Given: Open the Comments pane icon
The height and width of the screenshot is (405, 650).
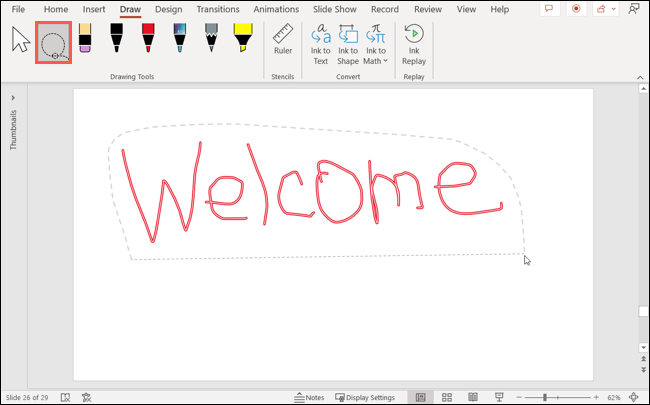Looking at the screenshot, I should [x=550, y=9].
